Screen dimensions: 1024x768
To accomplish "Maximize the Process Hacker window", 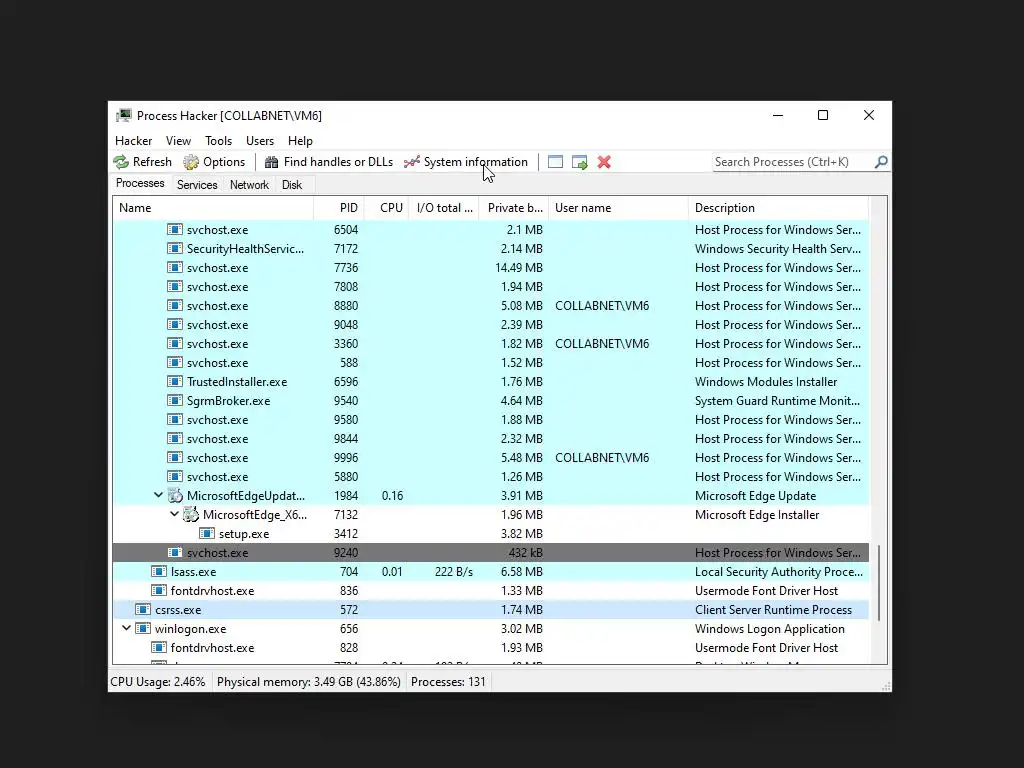I will [x=823, y=115].
